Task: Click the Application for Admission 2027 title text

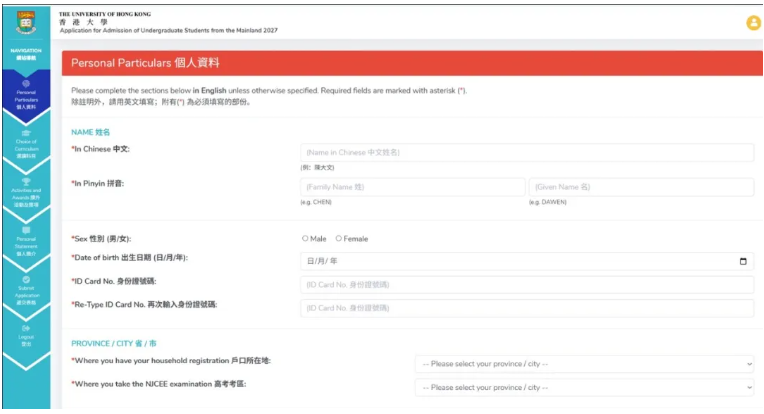Action: point(169,30)
